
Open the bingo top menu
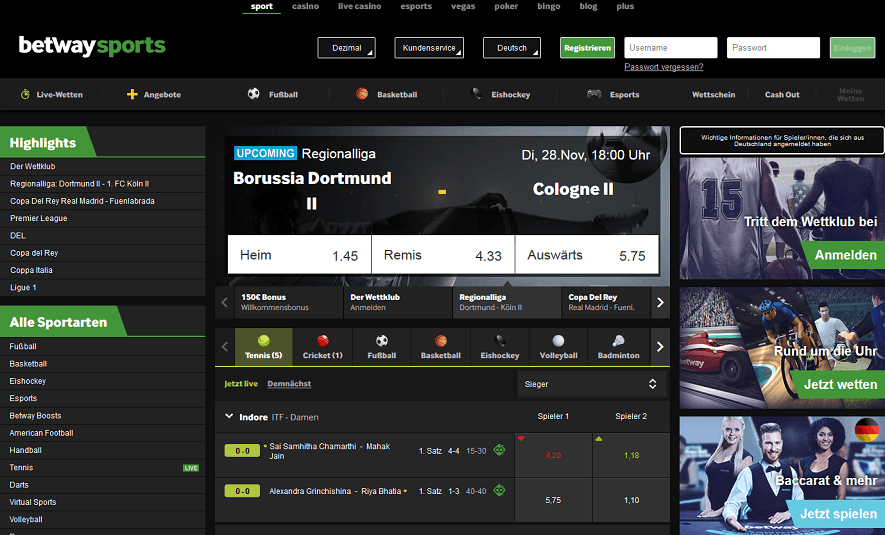tap(549, 6)
